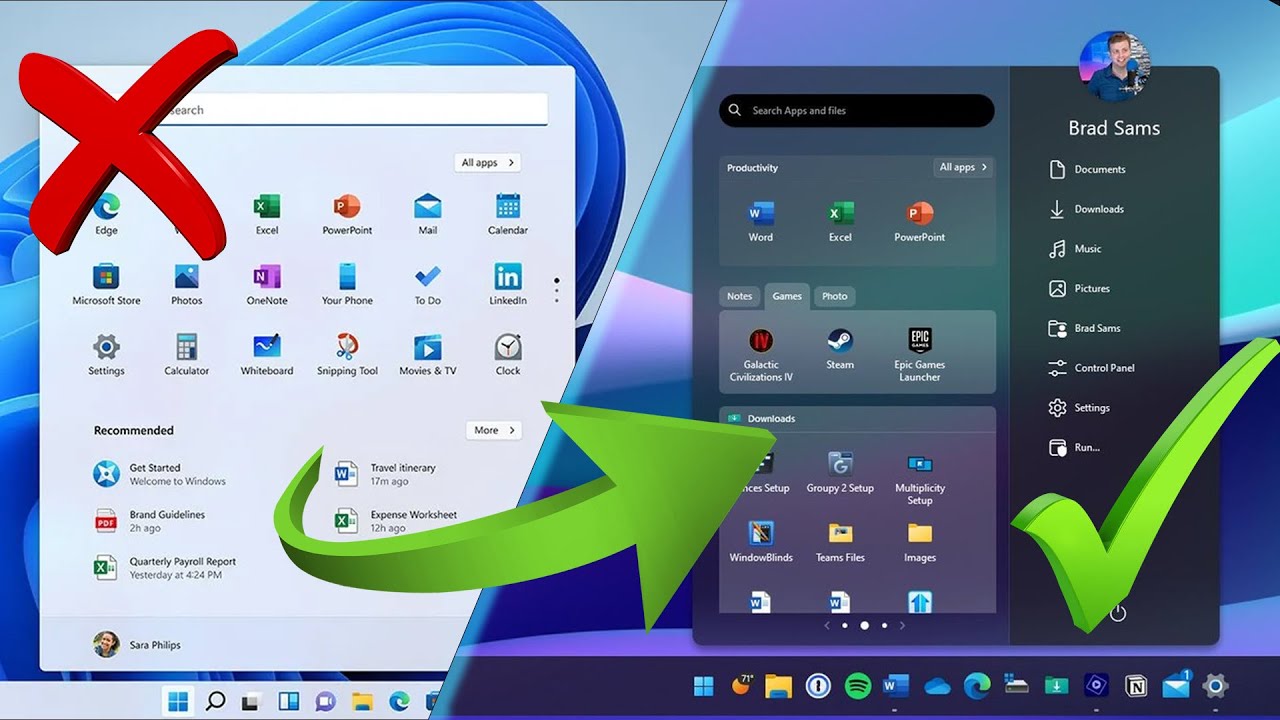
Task: Open the Expense Worksheet
Action: (396, 521)
